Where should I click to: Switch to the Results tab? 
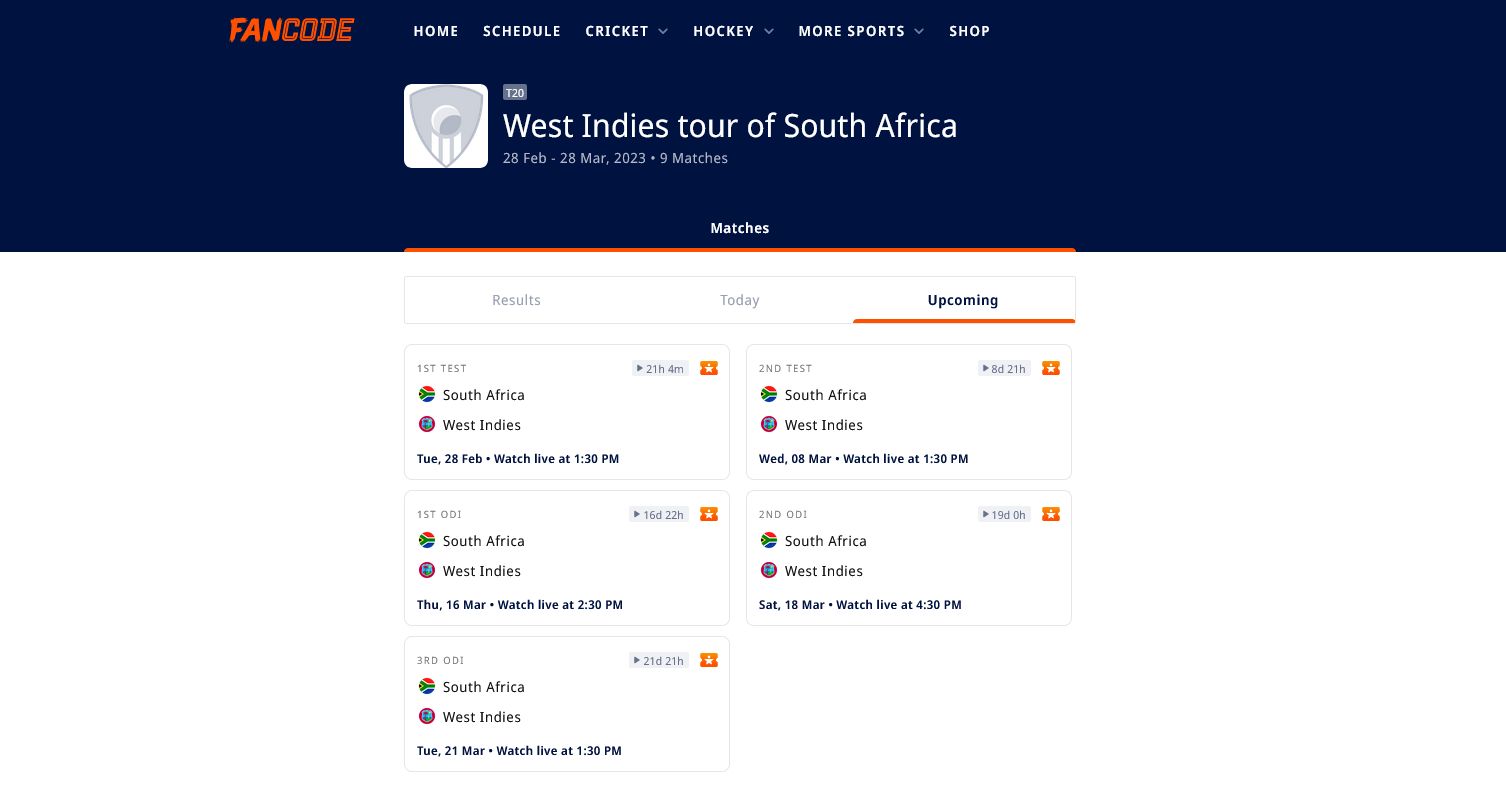tap(516, 300)
